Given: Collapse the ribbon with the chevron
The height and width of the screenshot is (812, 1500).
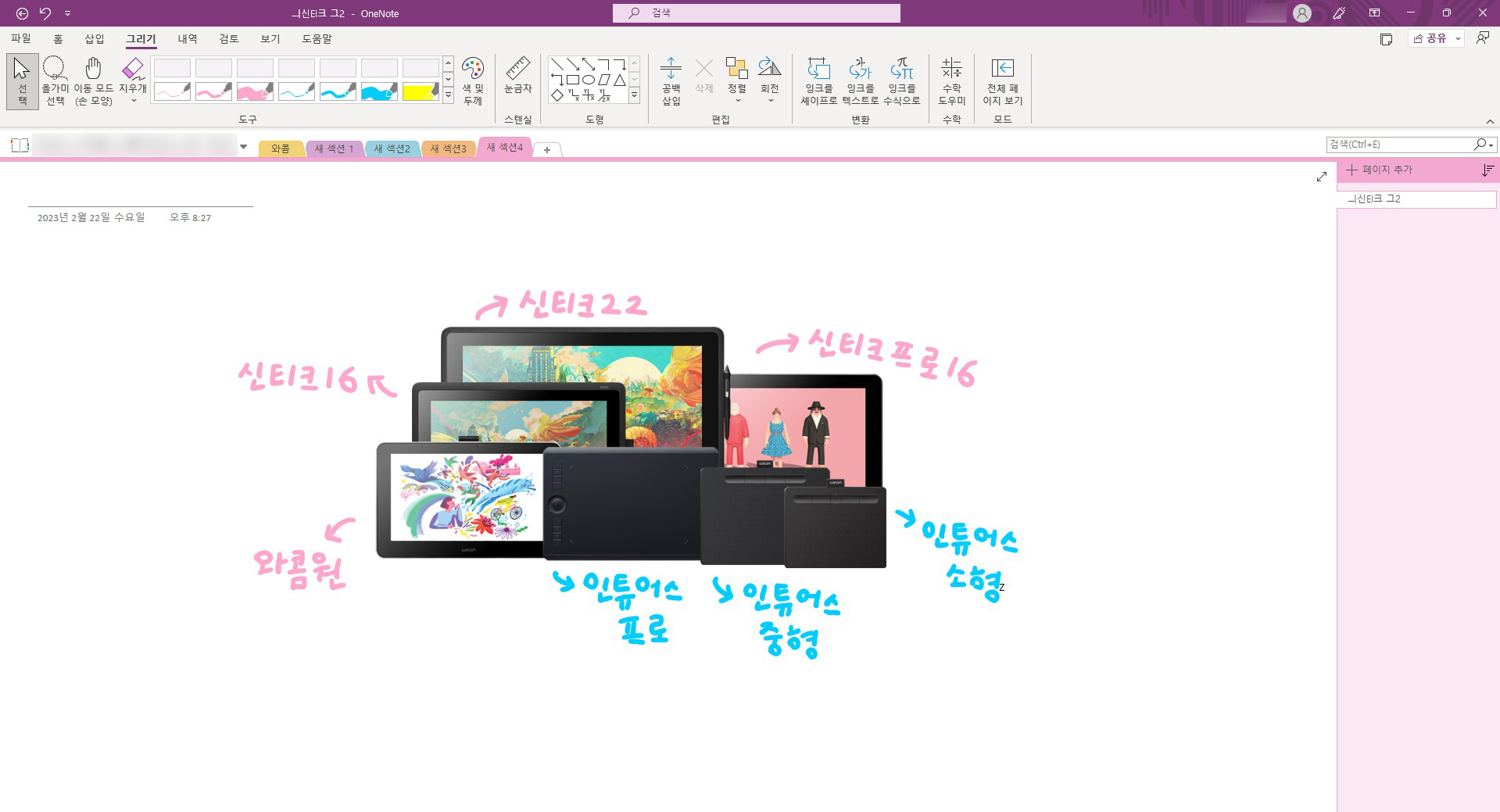Looking at the screenshot, I should coord(1490,121).
